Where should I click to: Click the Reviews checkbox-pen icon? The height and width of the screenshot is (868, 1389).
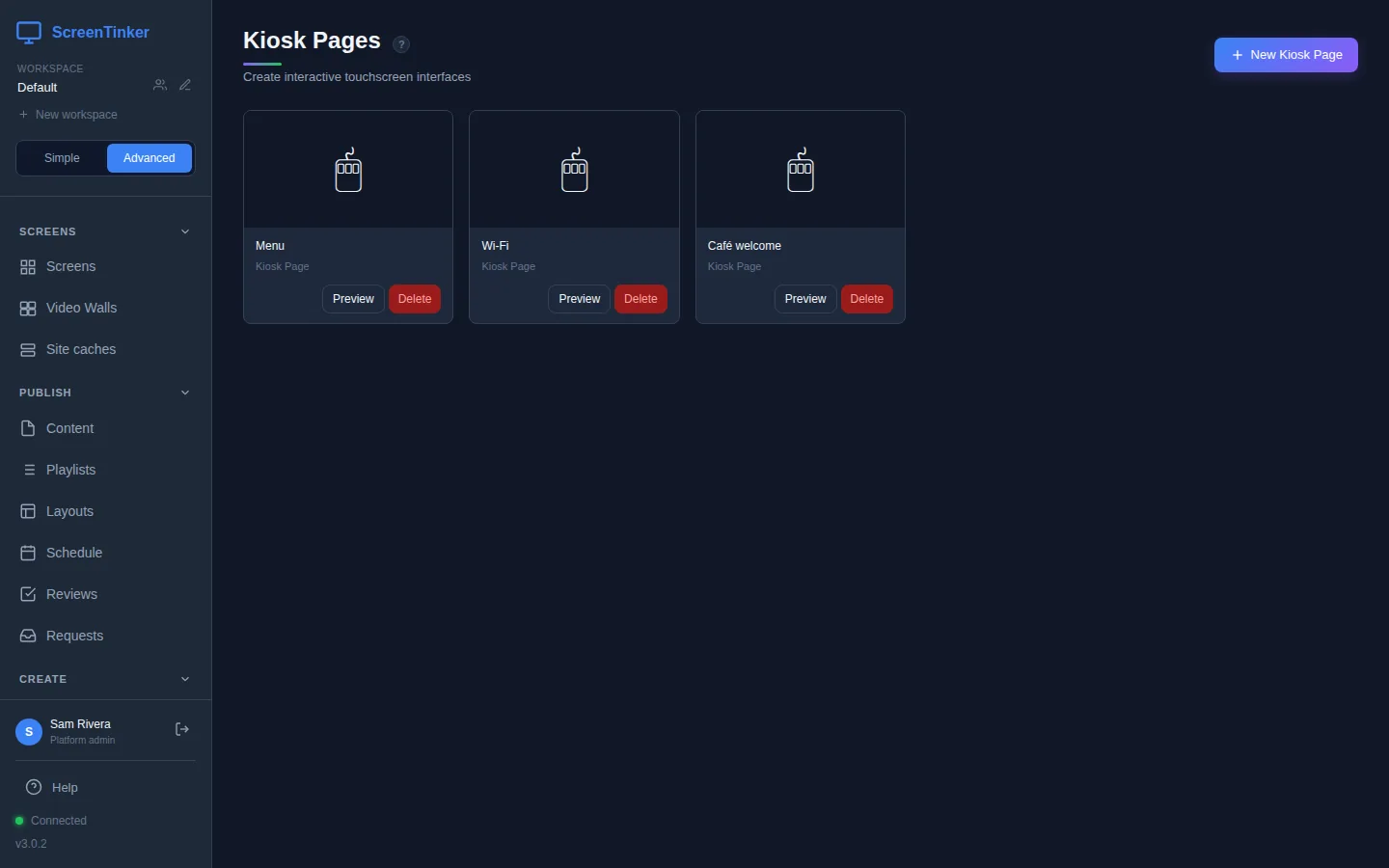click(x=28, y=594)
